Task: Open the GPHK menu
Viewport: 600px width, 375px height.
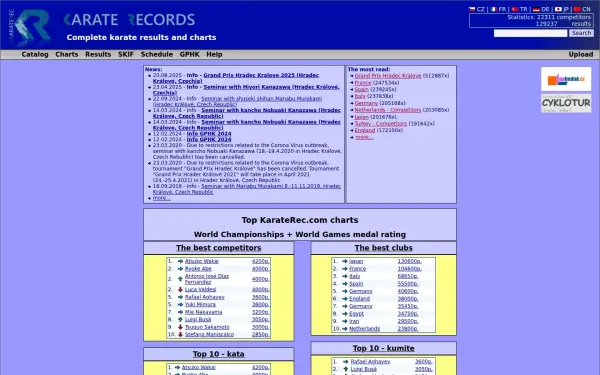Action: click(189, 54)
